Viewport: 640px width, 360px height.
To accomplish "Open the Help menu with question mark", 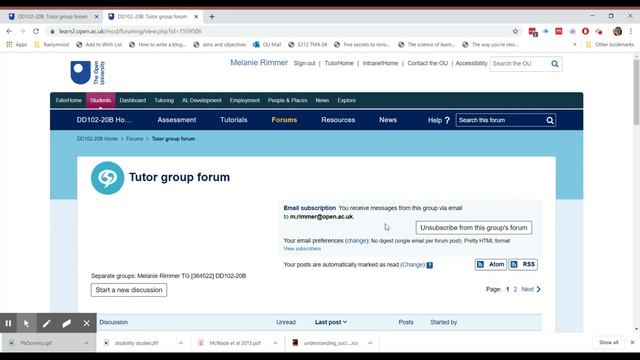I will (x=438, y=120).
